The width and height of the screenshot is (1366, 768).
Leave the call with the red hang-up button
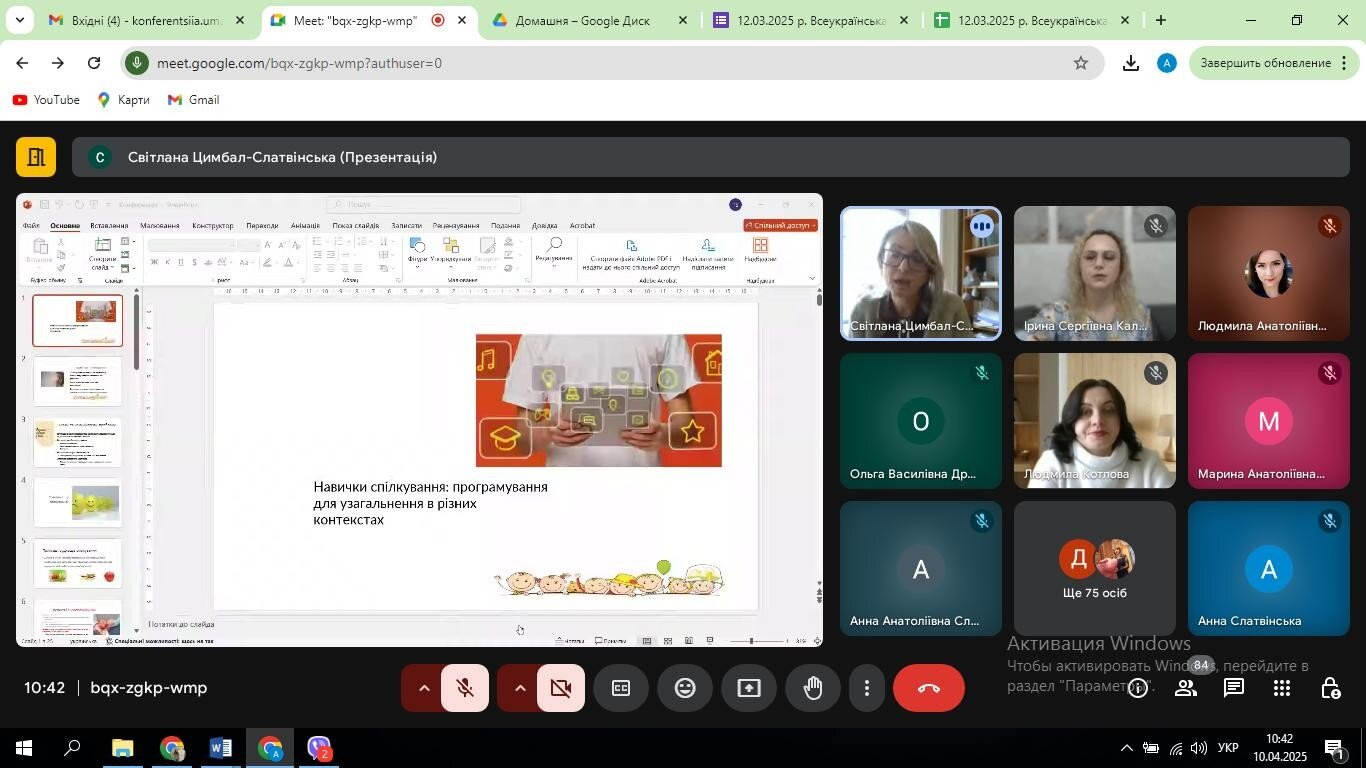tap(929, 688)
